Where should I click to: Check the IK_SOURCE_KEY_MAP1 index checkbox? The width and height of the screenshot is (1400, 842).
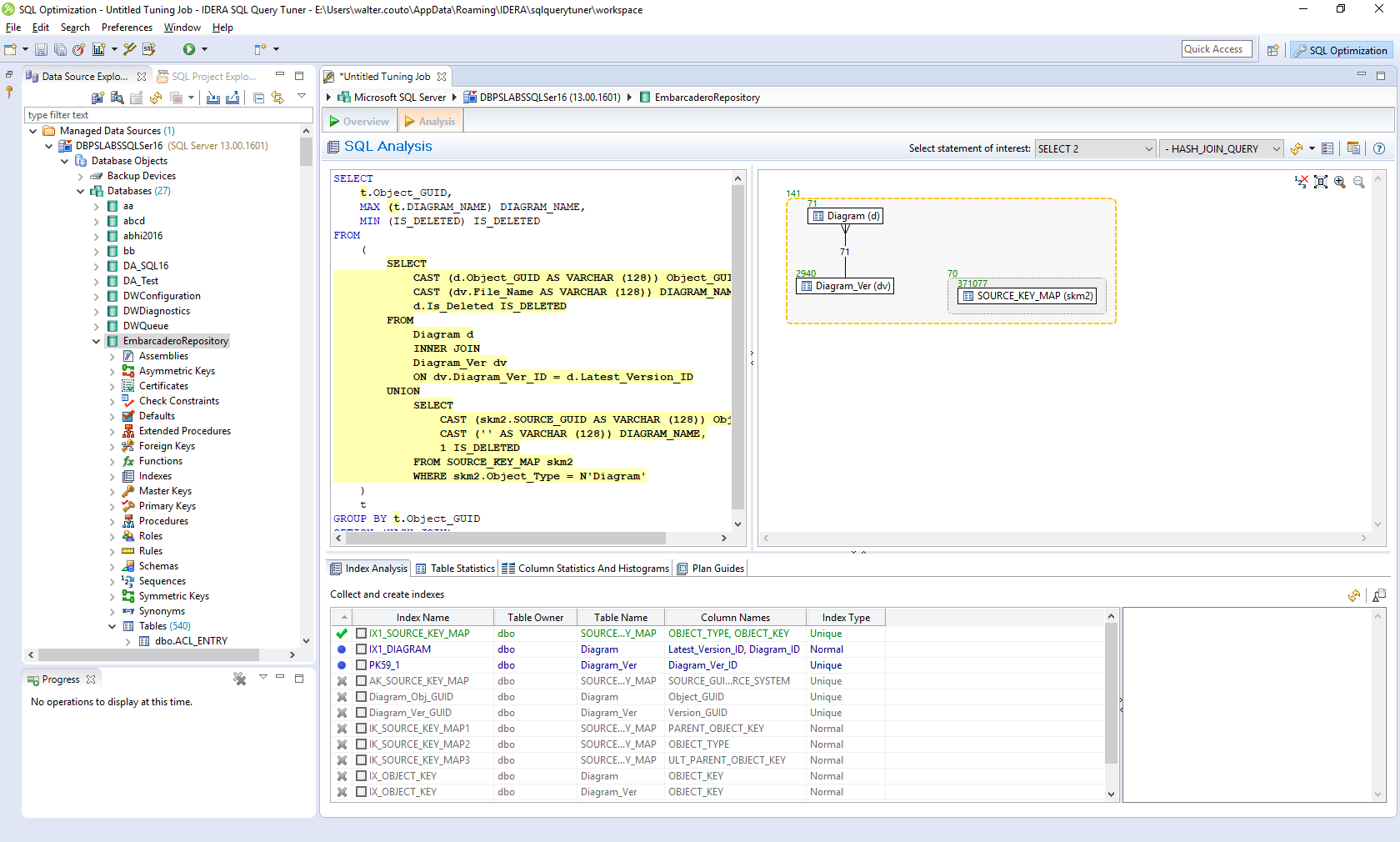(x=361, y=729)
